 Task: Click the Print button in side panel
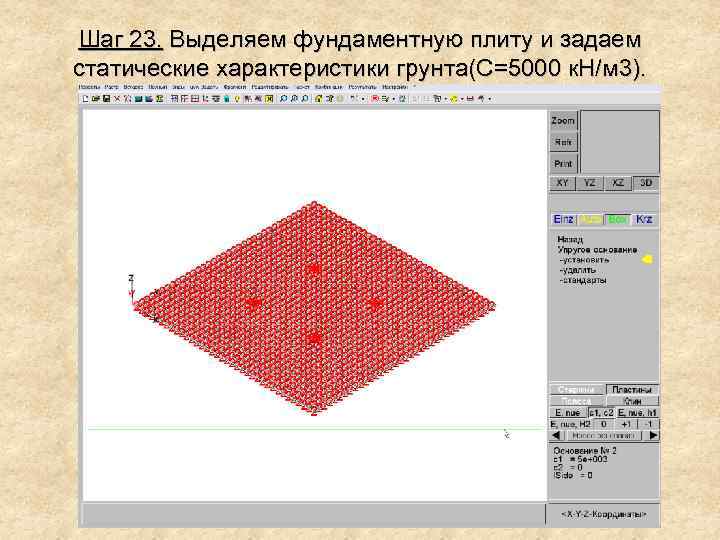point(563,163)
